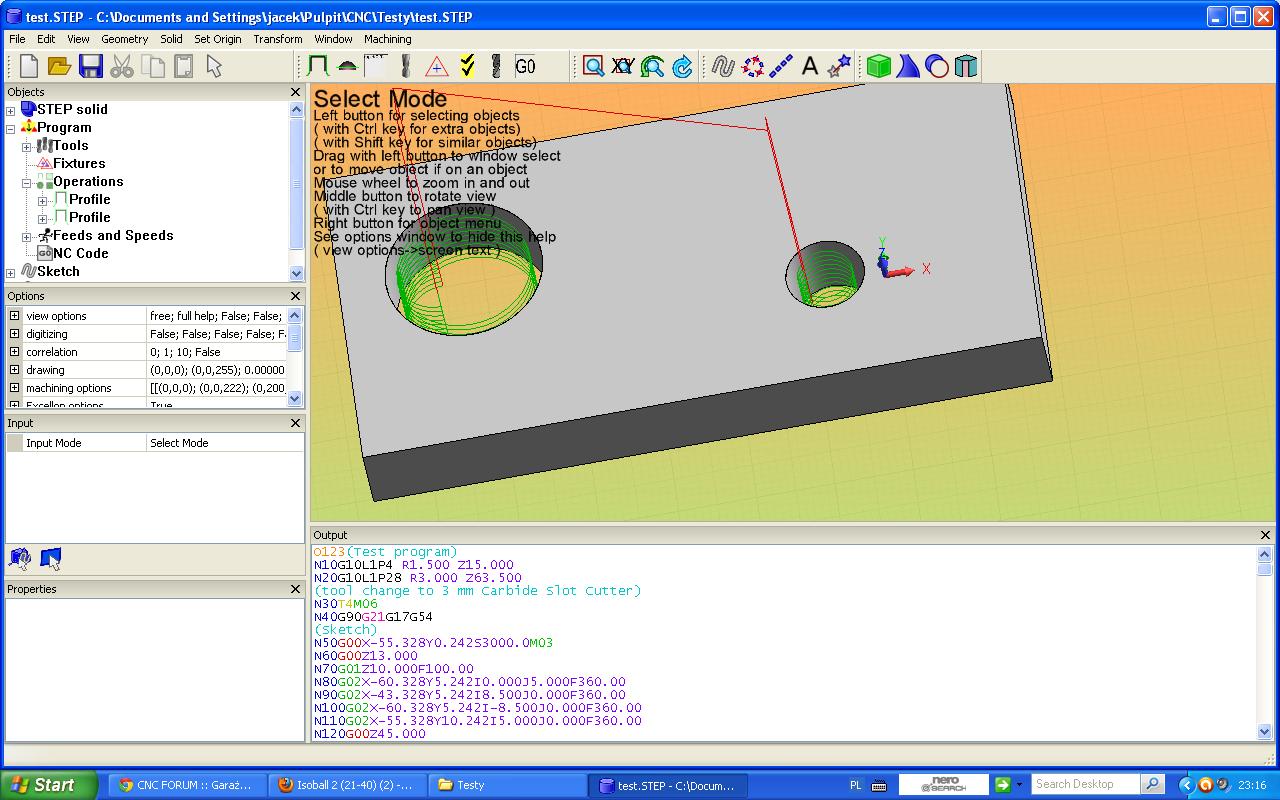Click the XY view magnify icon
Screen dimensions: 1280x800
click(x=623, y=66)
